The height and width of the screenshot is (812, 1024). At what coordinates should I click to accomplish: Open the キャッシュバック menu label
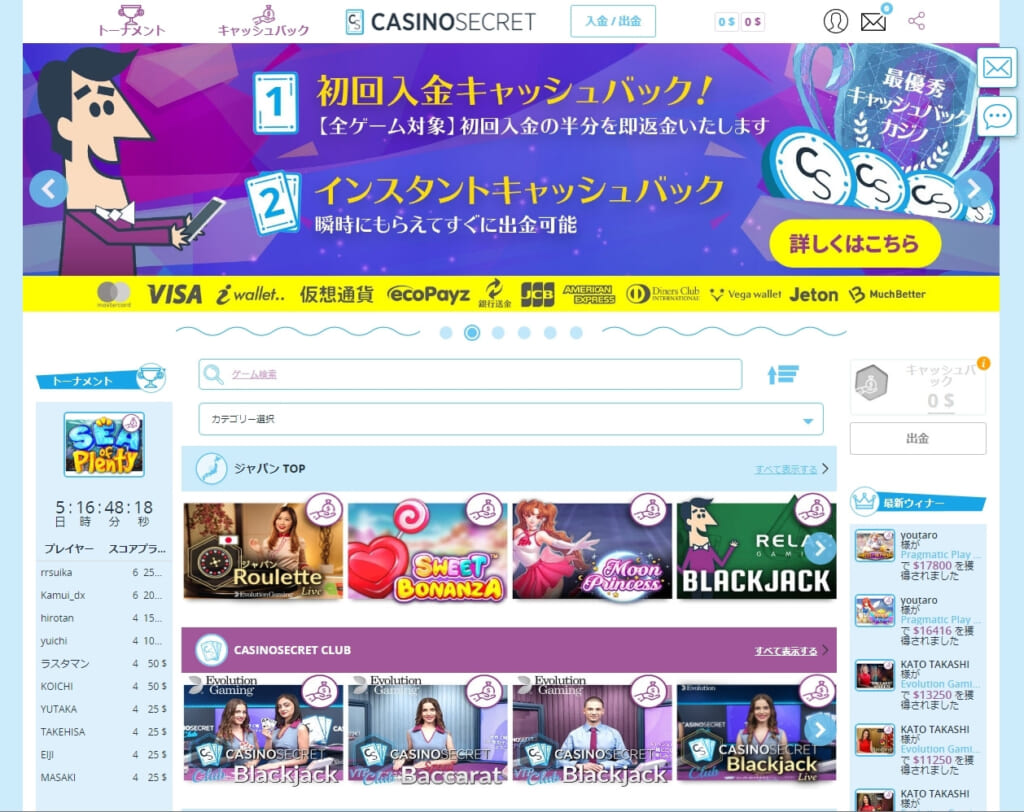[263, 30]
